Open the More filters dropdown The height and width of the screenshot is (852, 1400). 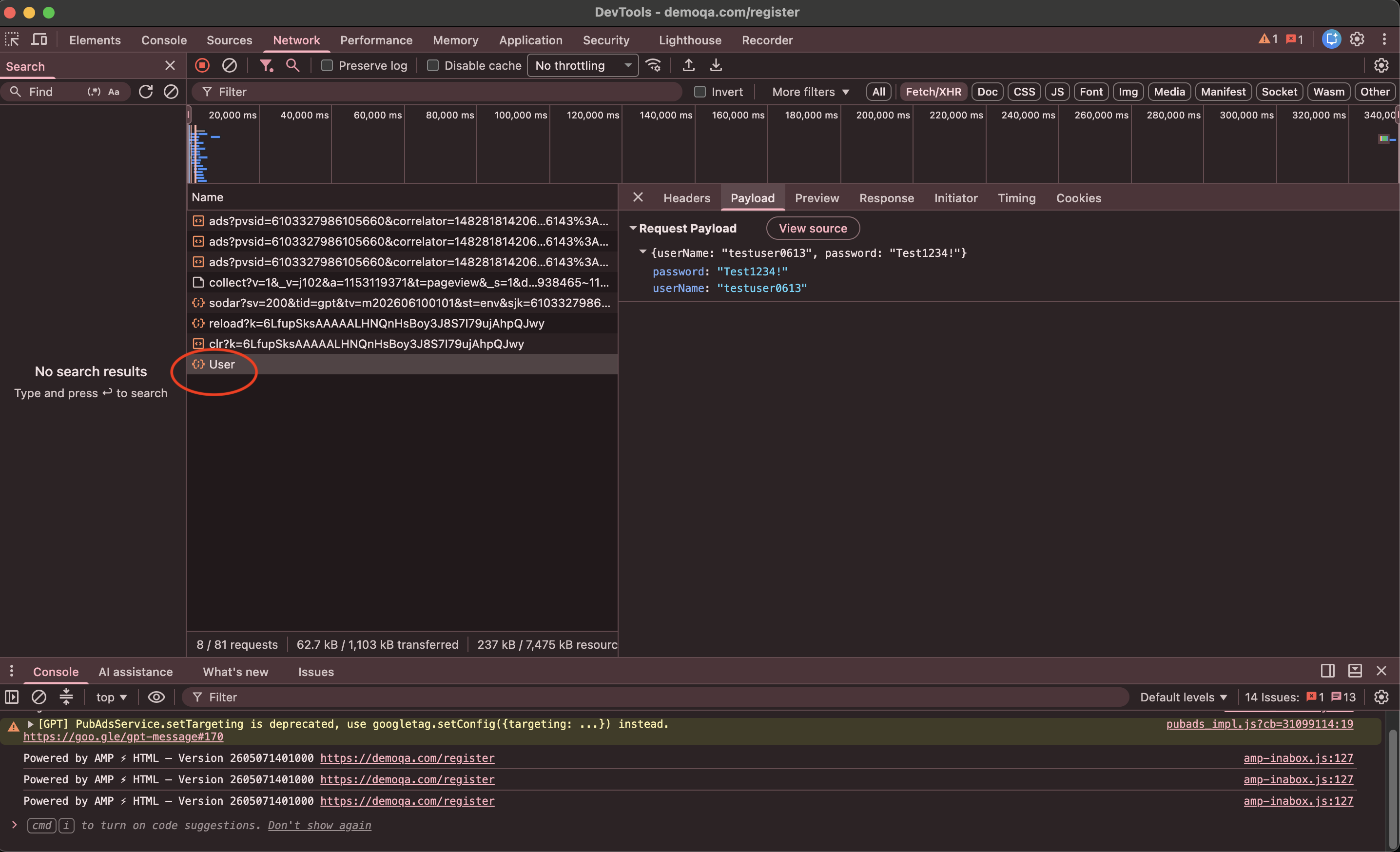[x=810, y=92]
